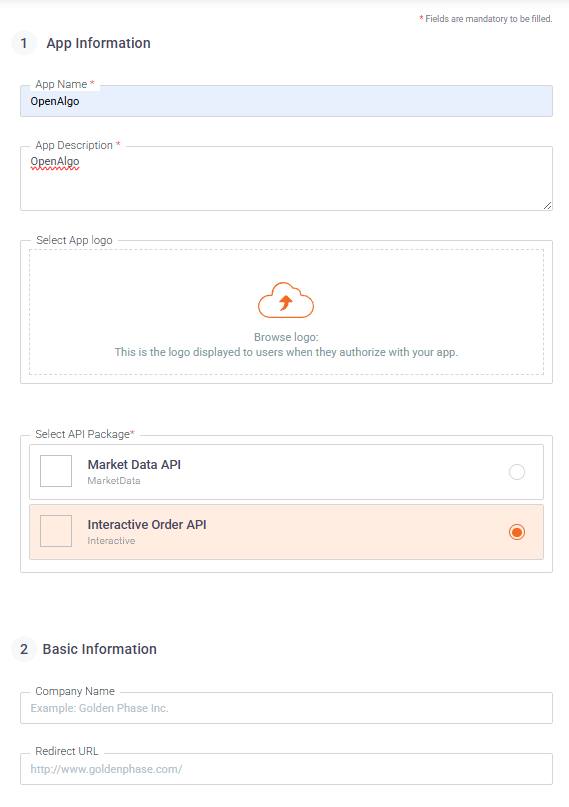Click the Interactive Order API logo placeholder

pos(56,531)
